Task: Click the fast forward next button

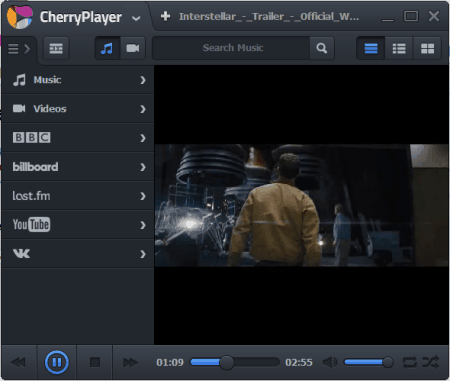Action: [130, 362]
